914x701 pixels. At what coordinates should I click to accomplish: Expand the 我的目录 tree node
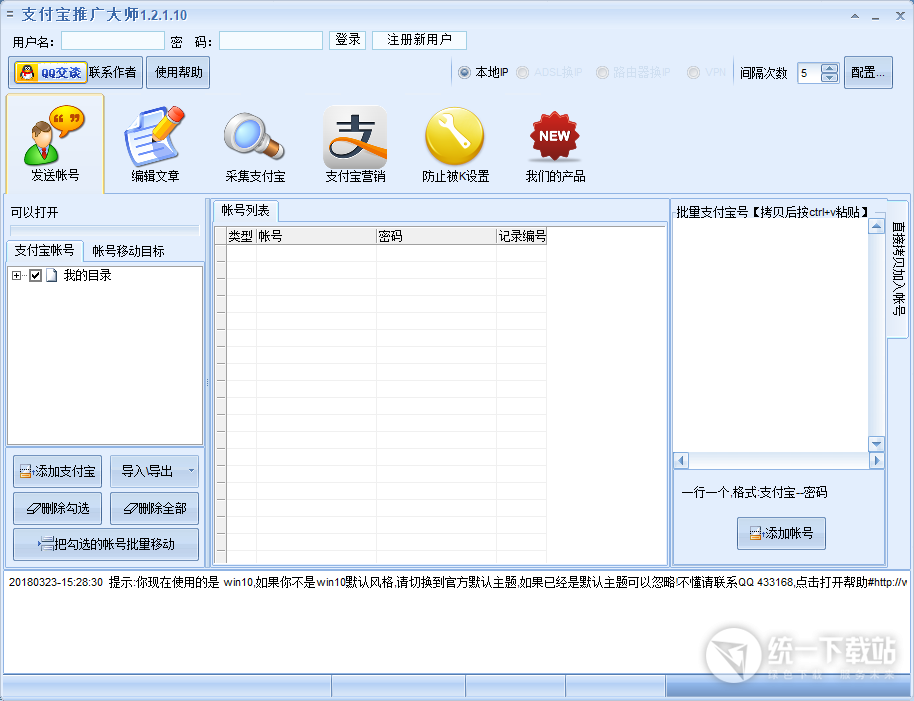coord(16,276)
